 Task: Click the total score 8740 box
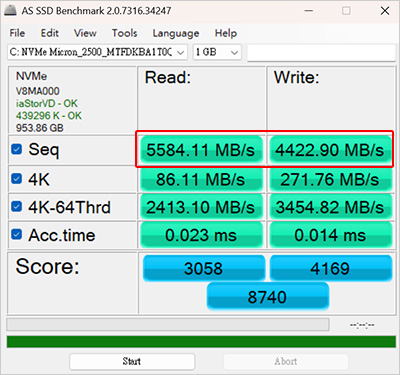tap(268, 296)
